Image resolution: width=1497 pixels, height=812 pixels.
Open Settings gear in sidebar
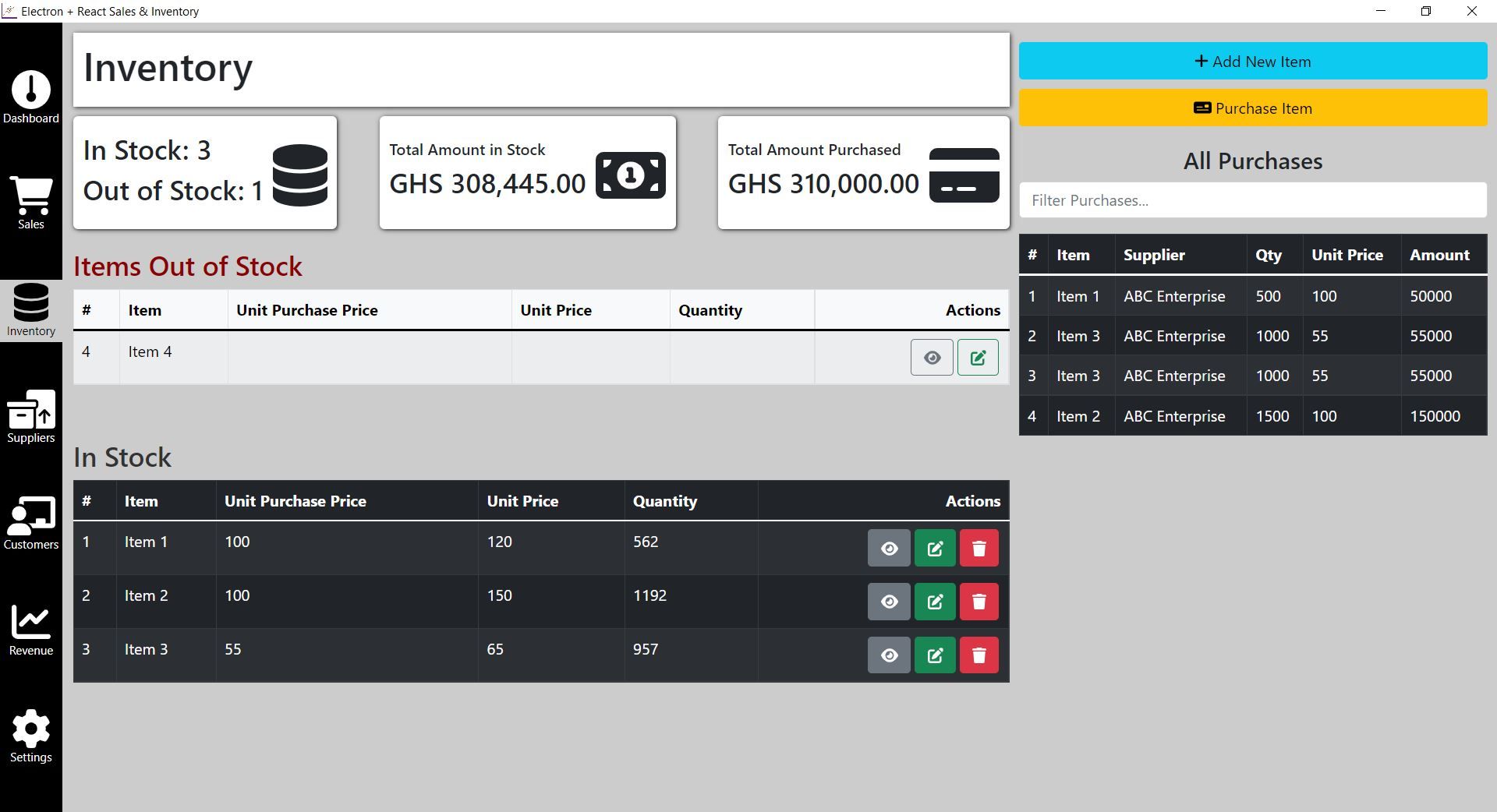(31, 736)
